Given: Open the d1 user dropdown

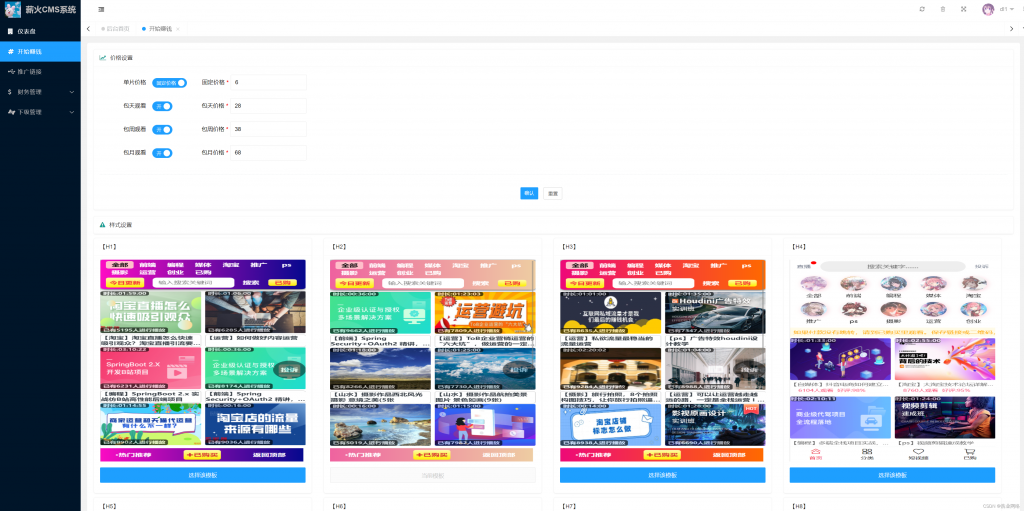Looking at the screenshot, I should click(1006, 9).
